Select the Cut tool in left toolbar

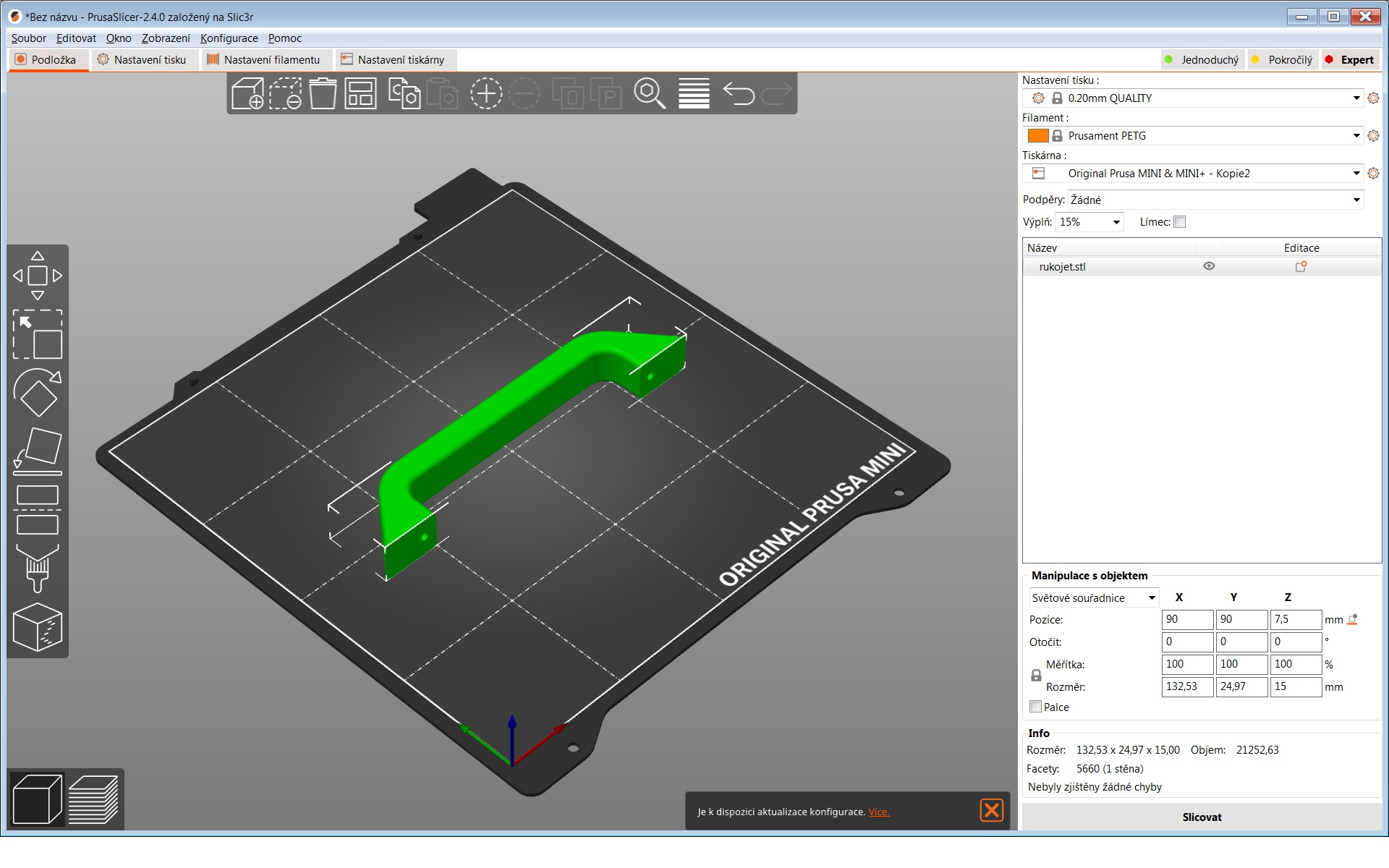pyautogui.click(x=38, y=510)
